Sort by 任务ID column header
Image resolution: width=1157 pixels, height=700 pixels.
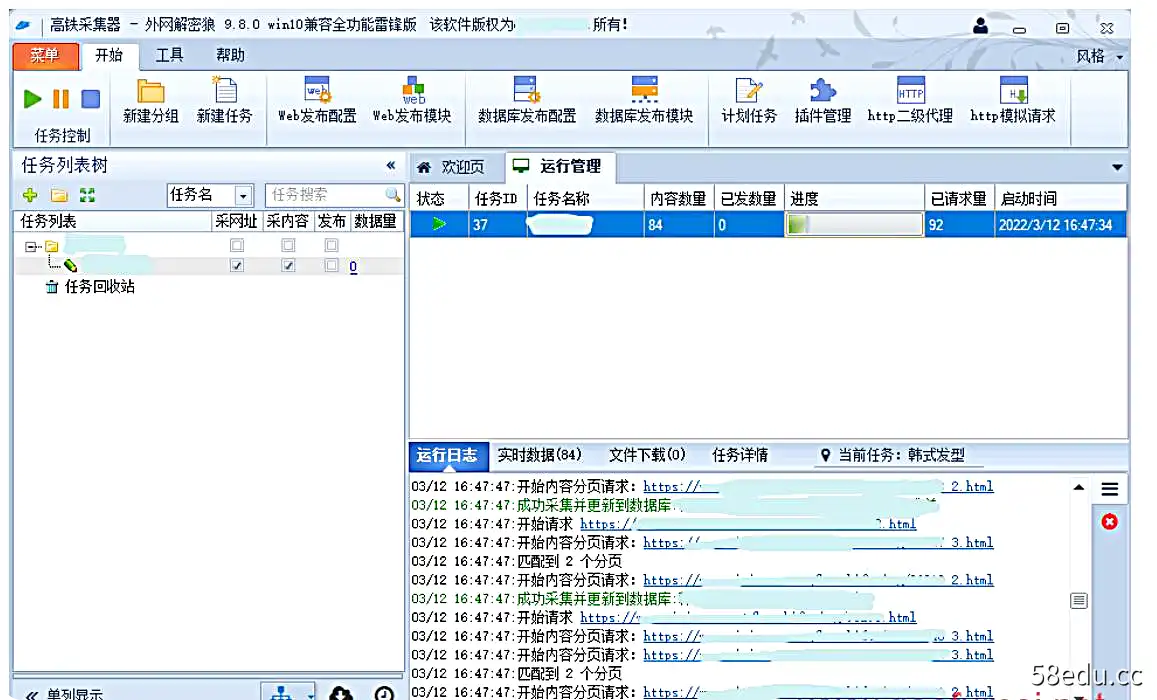(x=497, y=198)
